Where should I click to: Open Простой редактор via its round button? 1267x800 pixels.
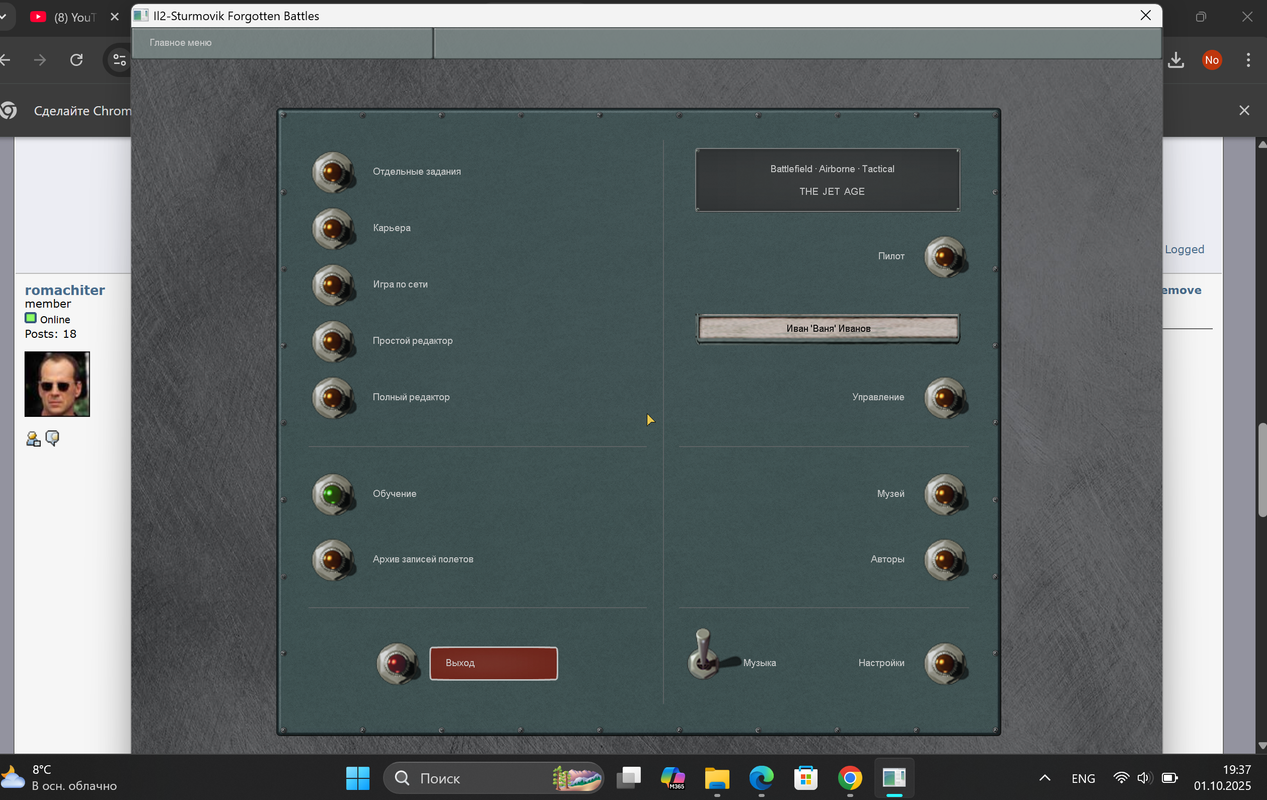pos(333,341)
